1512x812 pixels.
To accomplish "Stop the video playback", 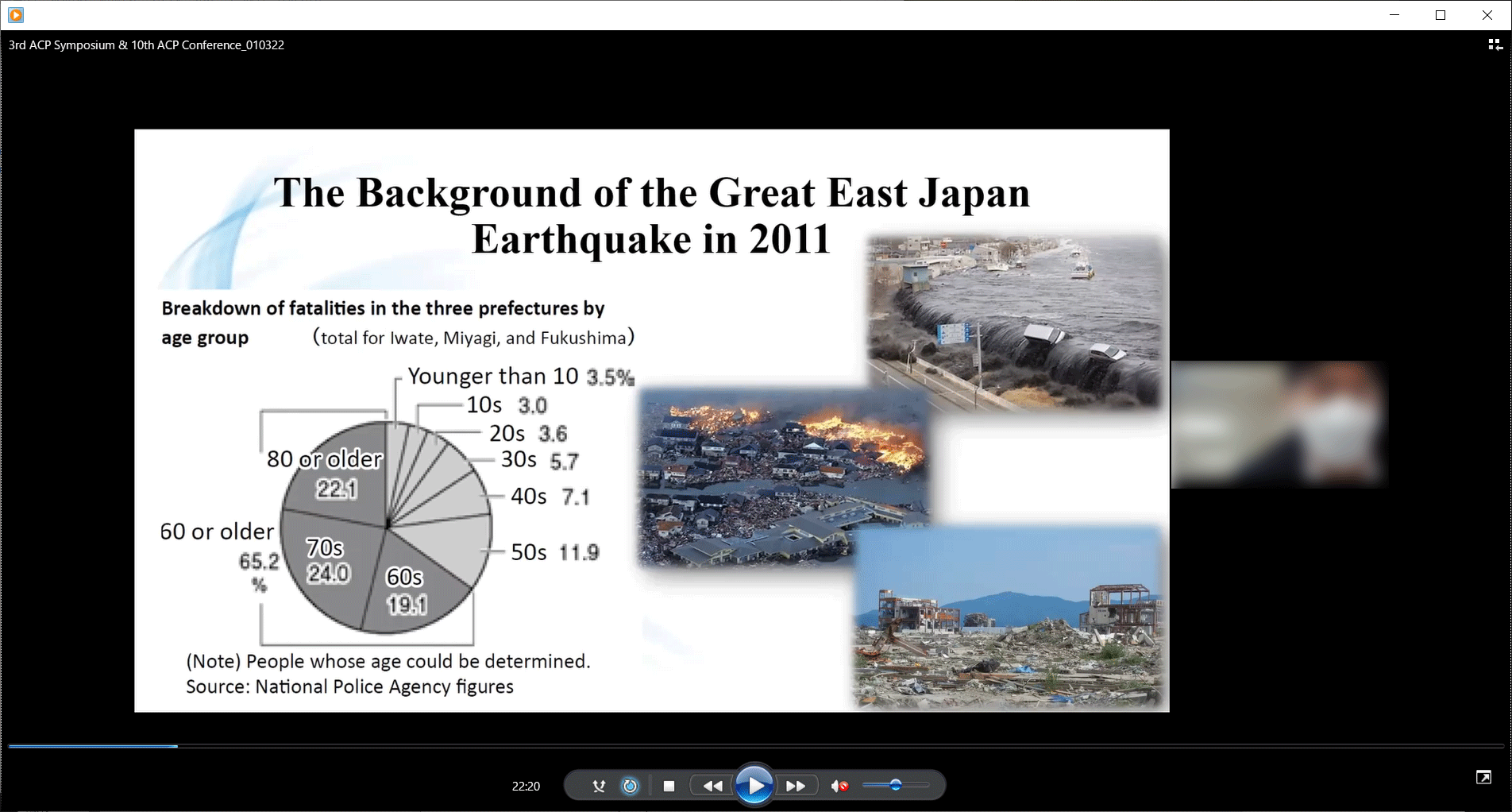I will 669,786.
